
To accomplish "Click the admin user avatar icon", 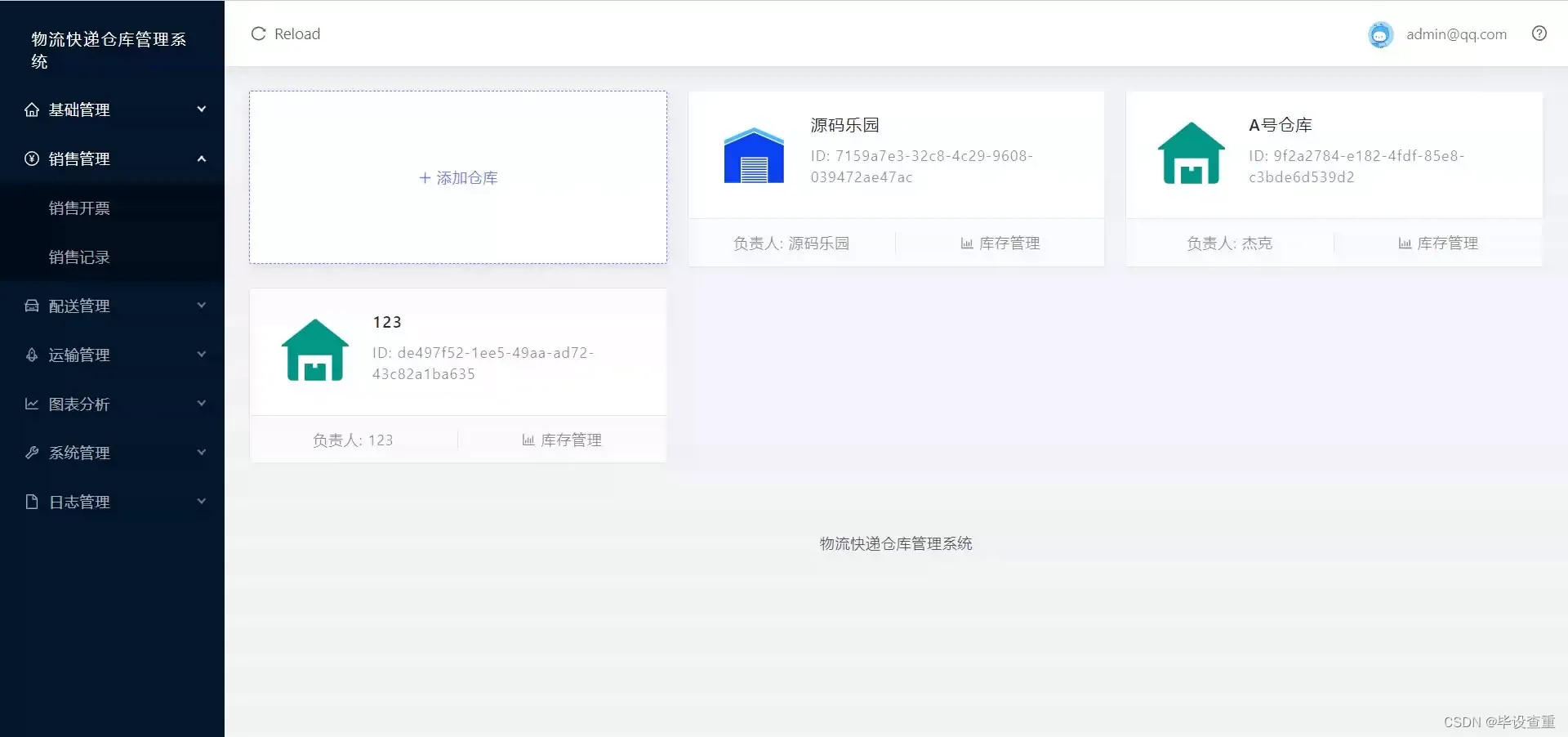I will click(x=1380, y=34).
